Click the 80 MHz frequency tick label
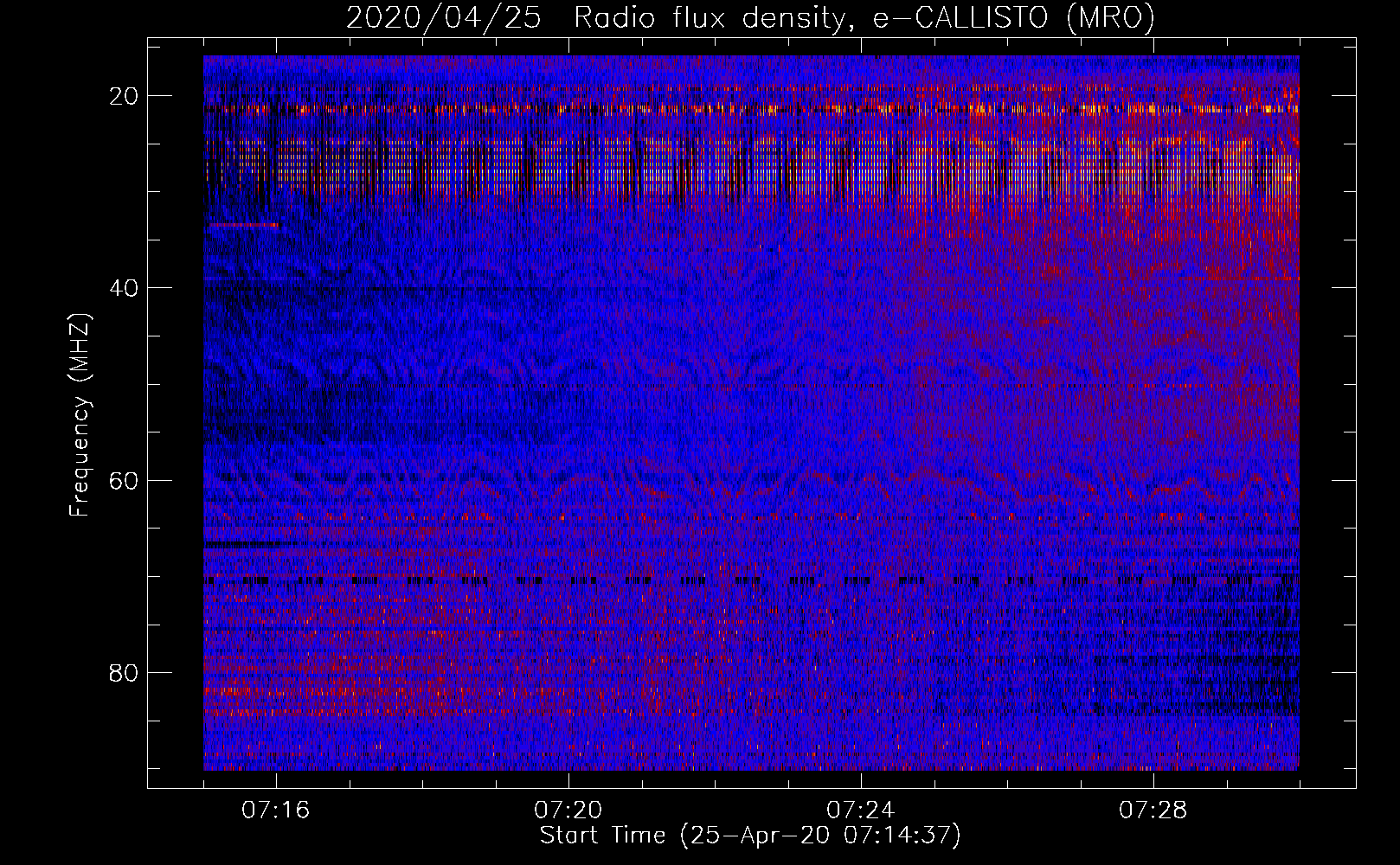Image resolution: width=1400 pixels, height=865 pixels. point(125,672)
